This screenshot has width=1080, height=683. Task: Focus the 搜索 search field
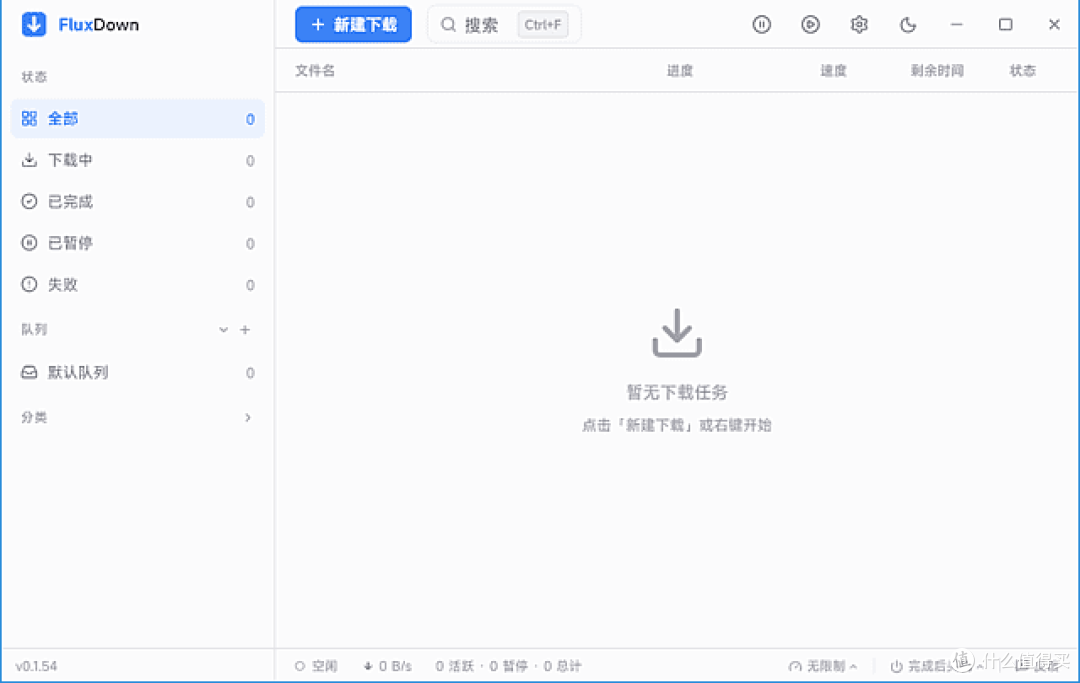tap(504, 25)
